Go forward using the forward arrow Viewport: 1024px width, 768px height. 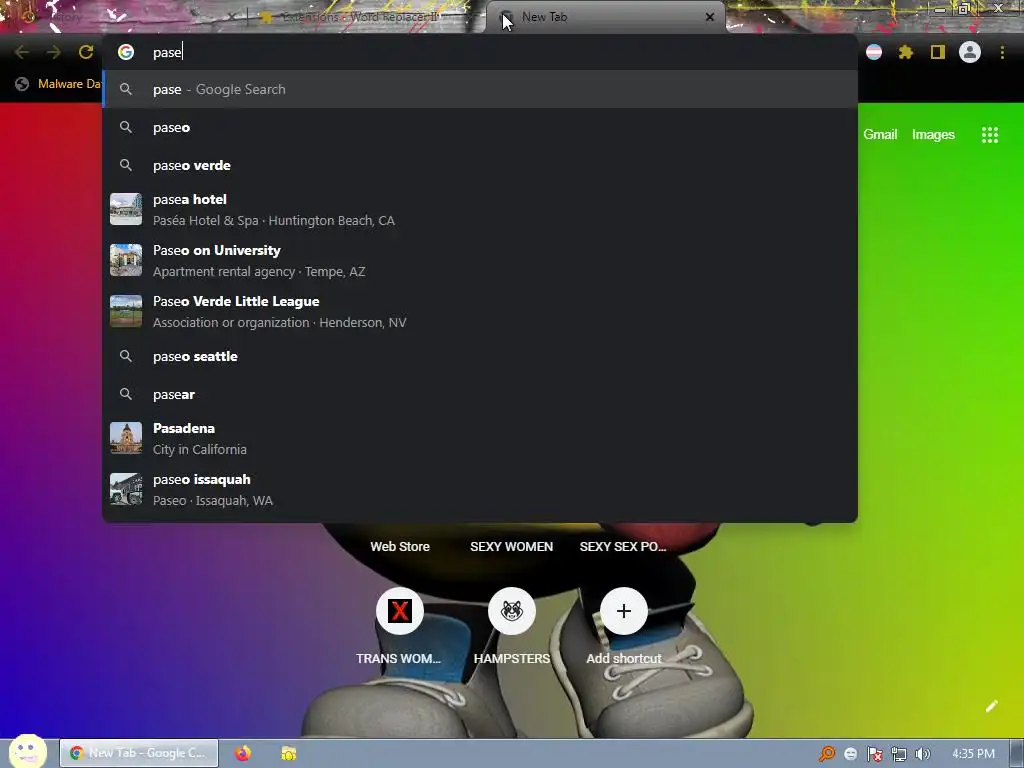54,52
